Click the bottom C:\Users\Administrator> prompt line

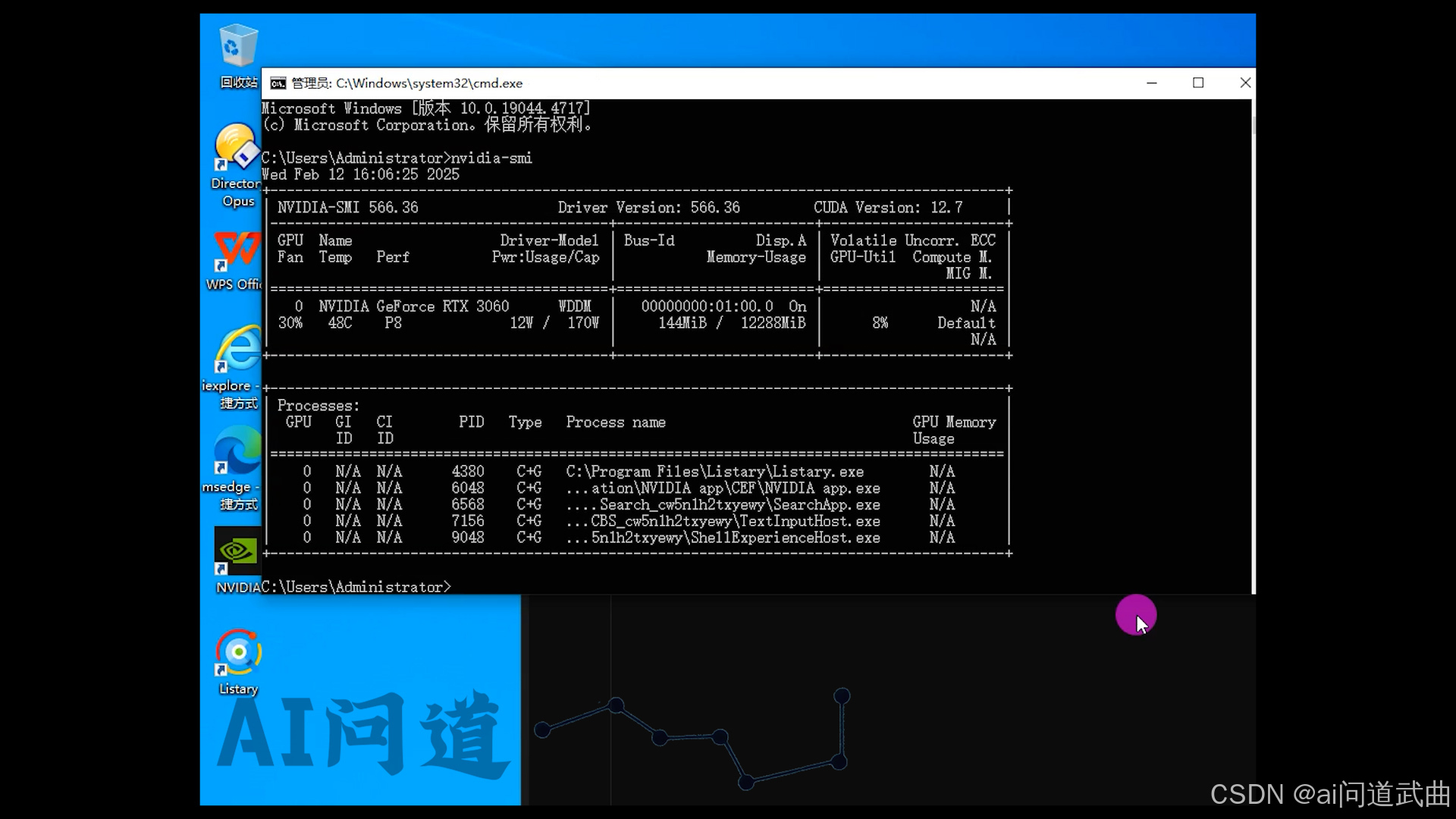tap(356, 587)
